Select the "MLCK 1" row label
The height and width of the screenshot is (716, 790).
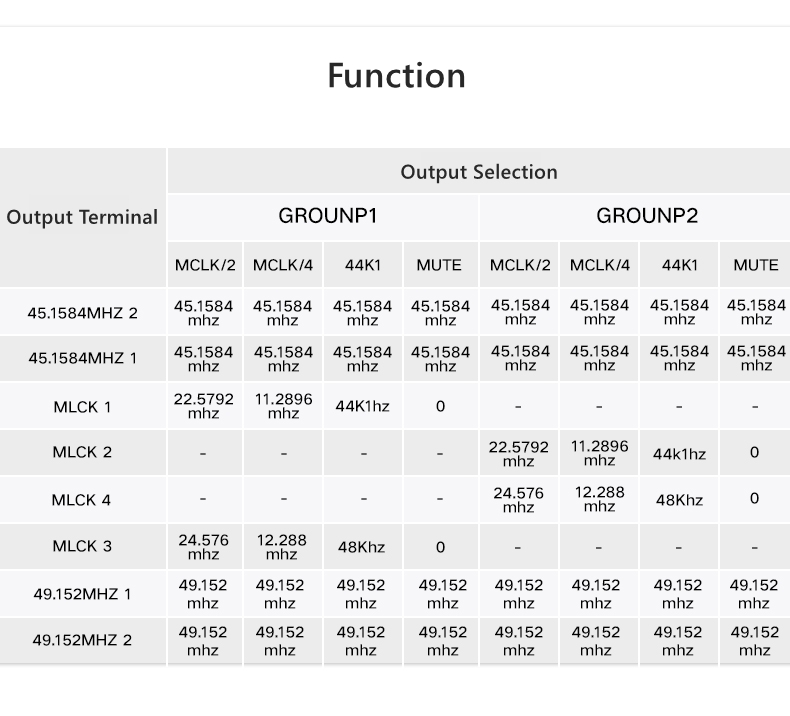[x=82, y=407]
